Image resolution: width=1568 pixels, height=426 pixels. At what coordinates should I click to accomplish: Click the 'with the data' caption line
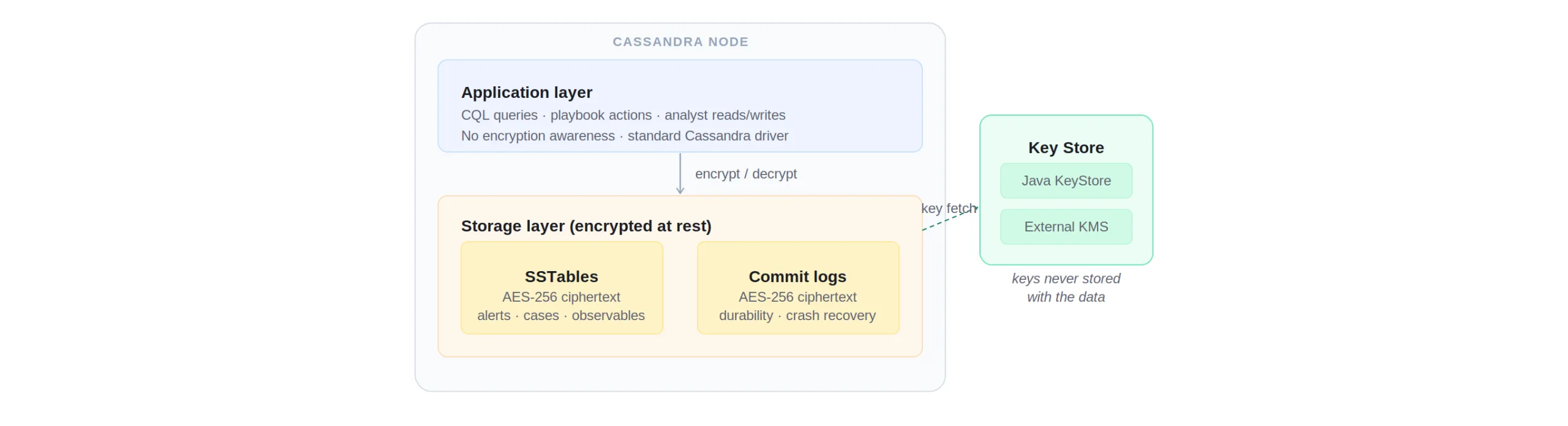1066,297
